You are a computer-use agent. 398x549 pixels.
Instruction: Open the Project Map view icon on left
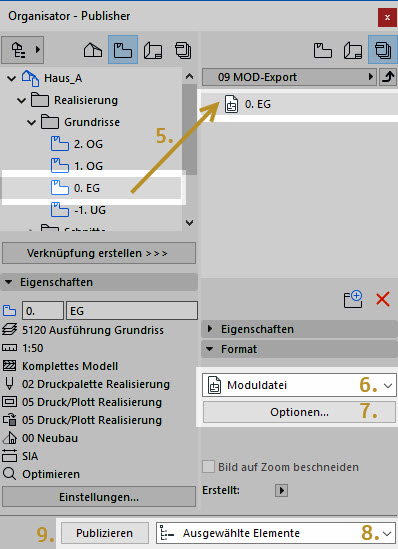pyautogui.click(x=93, y=50)
